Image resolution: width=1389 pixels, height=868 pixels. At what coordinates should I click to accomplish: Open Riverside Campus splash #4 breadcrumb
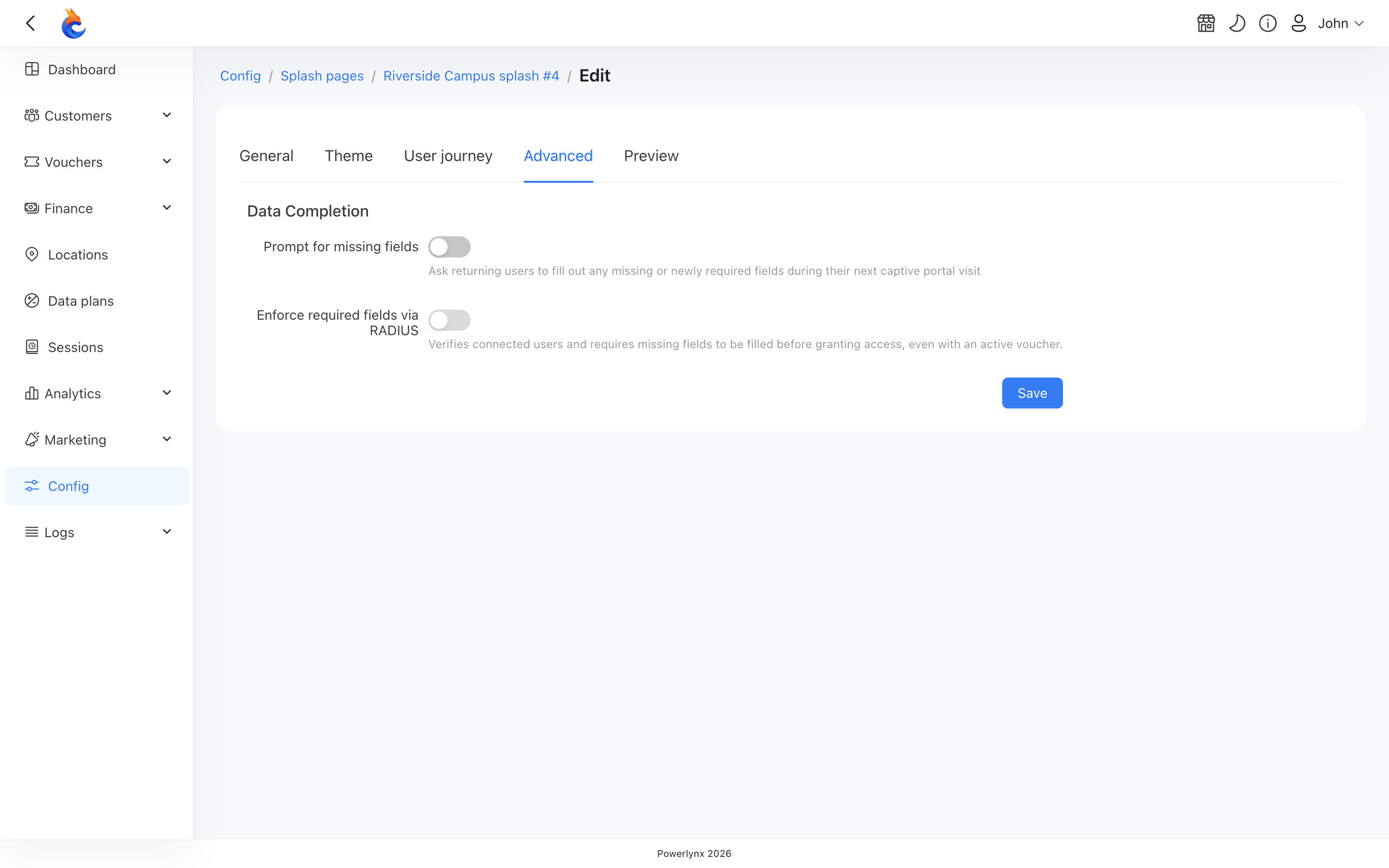coord(471,76)
